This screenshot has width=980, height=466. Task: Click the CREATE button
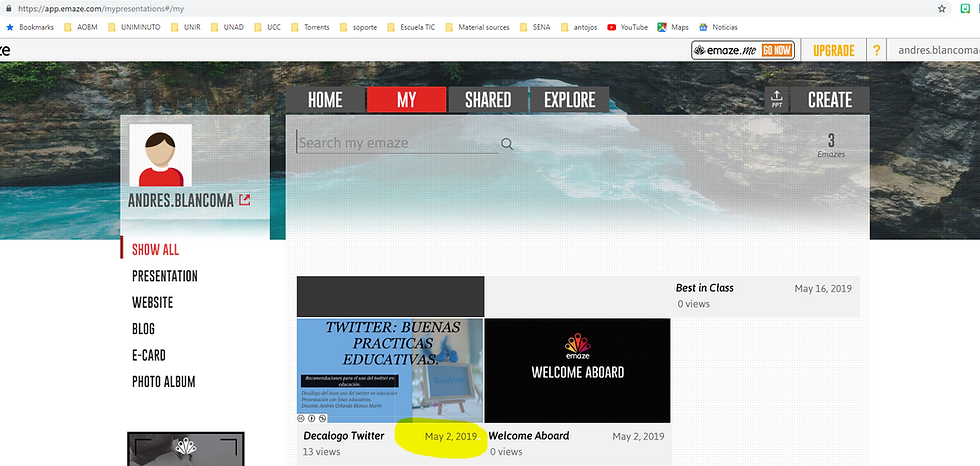(829, 100)
